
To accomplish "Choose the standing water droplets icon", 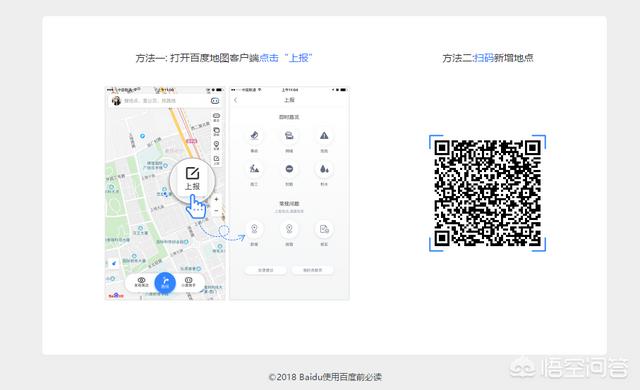I will click(x=324, y=169).
